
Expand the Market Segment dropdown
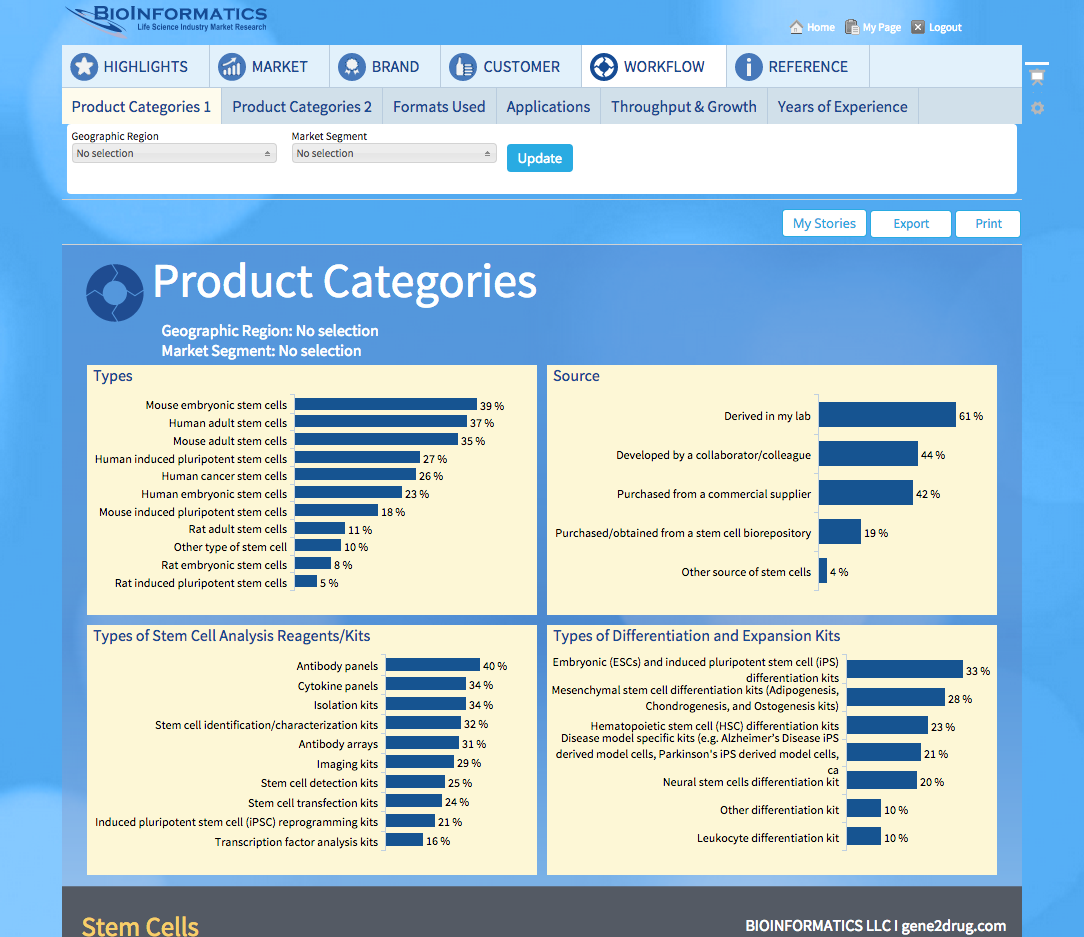click(x=394, y=154)
